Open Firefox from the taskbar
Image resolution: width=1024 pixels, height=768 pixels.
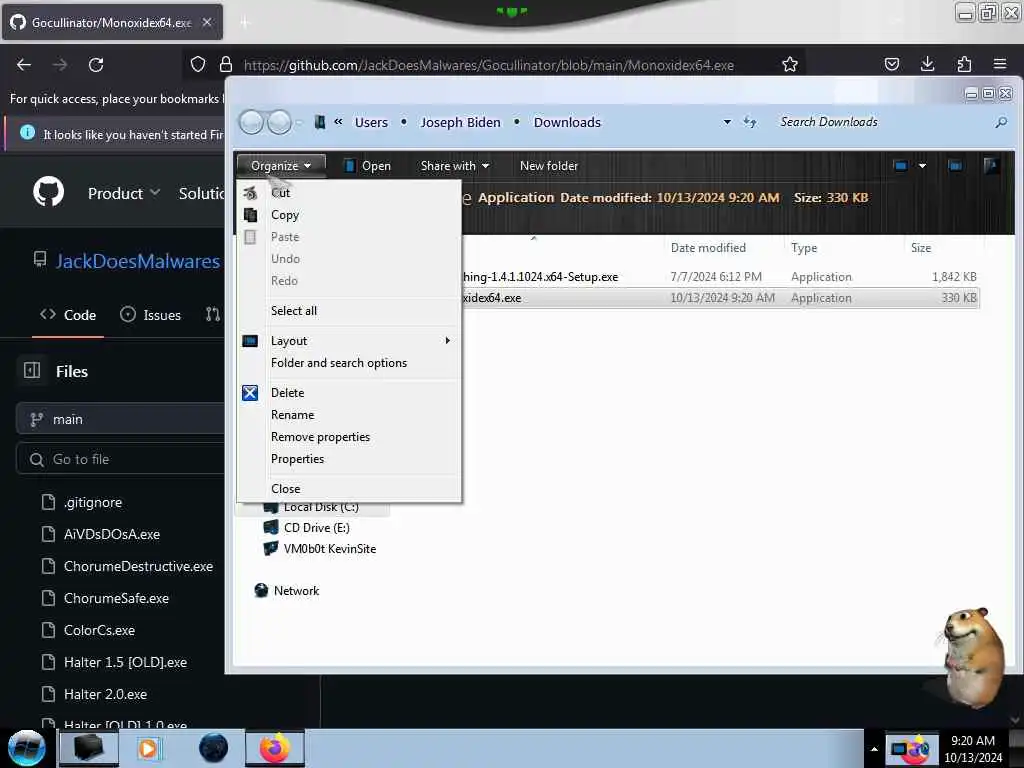275,748
